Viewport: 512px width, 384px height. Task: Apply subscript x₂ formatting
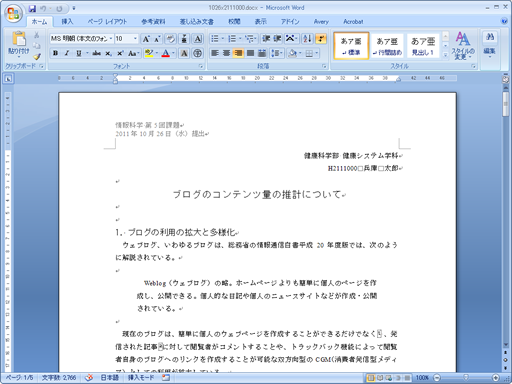[x=108, y=53]
